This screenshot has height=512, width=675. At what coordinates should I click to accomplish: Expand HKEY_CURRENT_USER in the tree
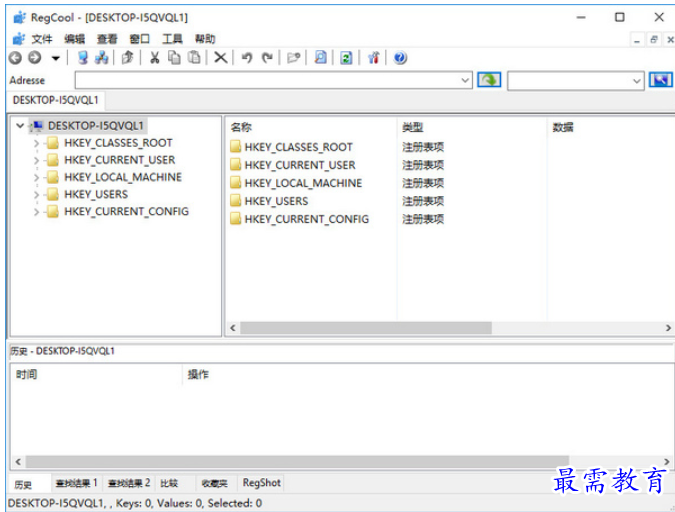37,161
